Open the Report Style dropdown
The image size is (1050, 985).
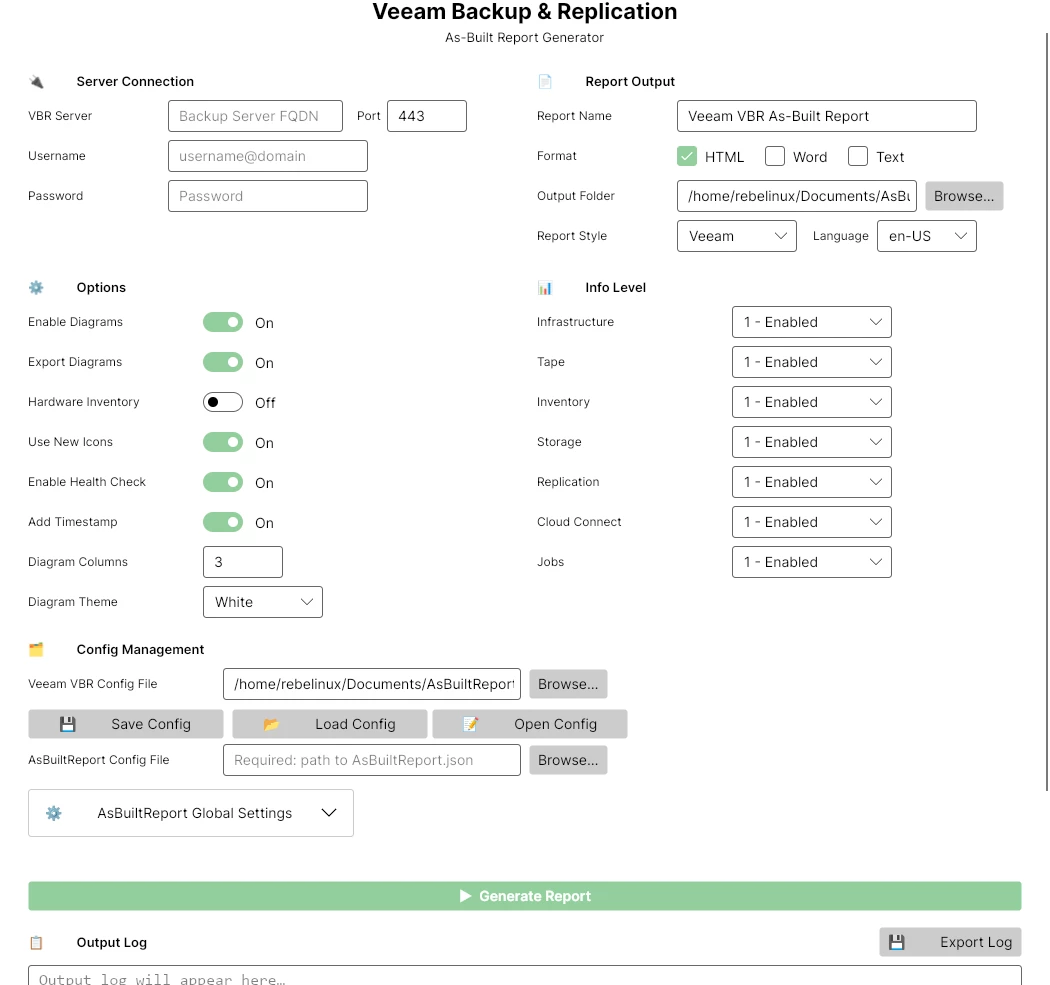[737, 236]
